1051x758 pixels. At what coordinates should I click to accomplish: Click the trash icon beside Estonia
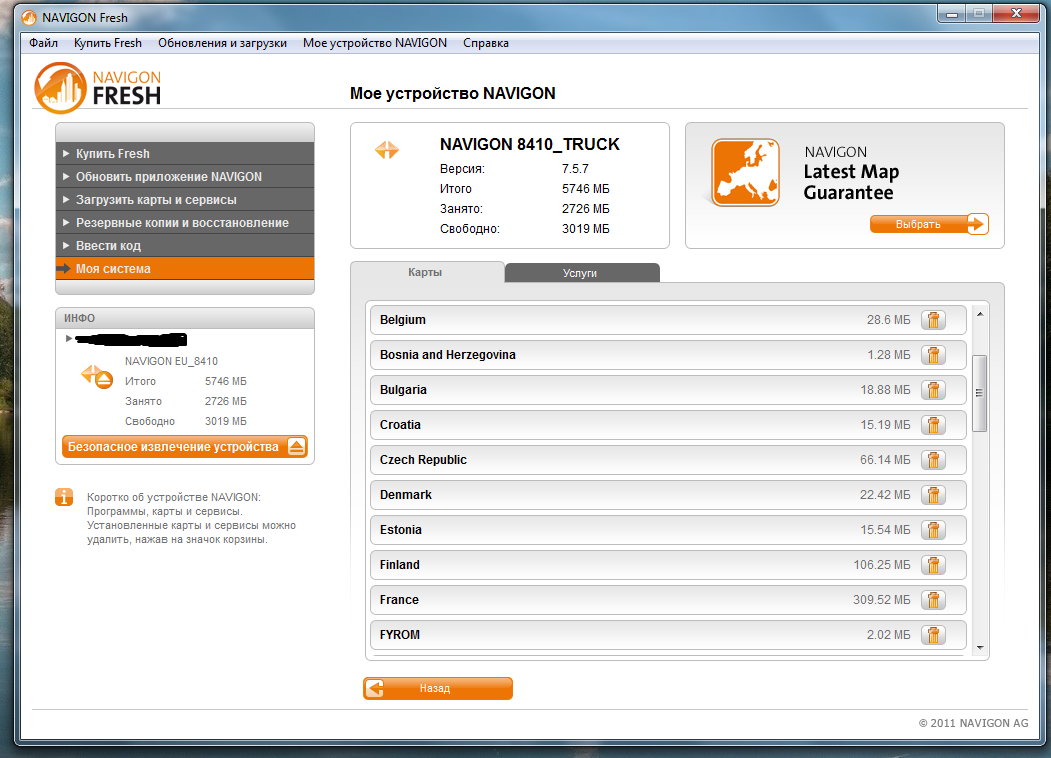click(x=932, y=530)
